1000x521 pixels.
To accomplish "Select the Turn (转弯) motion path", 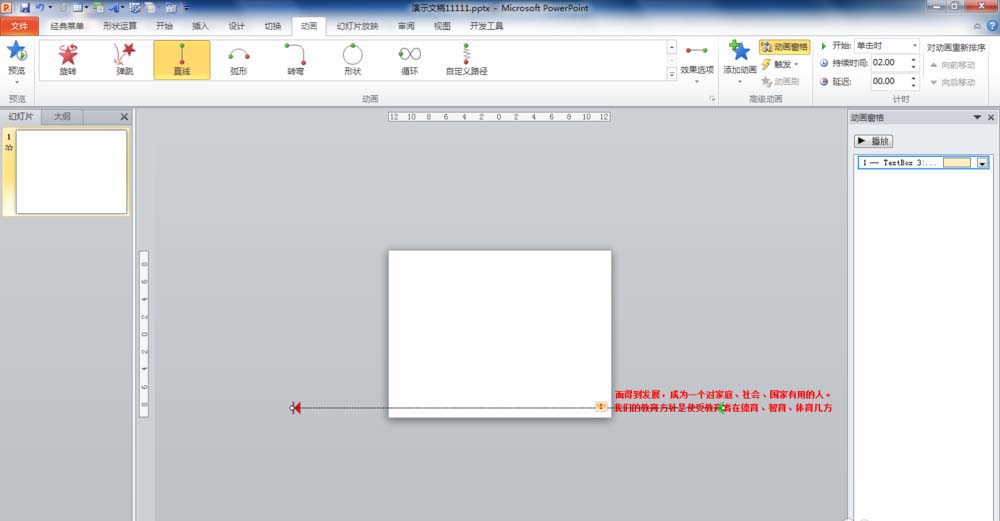I will pyautogui.click(x=295, y=60).
